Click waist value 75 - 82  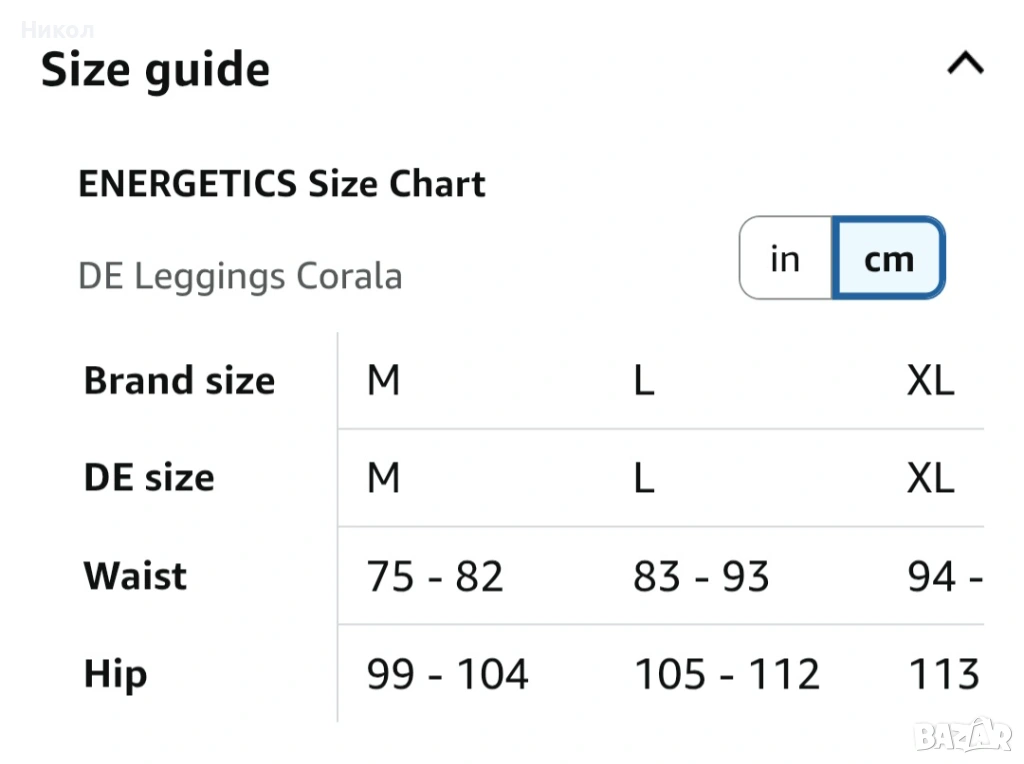pos(435,577)
